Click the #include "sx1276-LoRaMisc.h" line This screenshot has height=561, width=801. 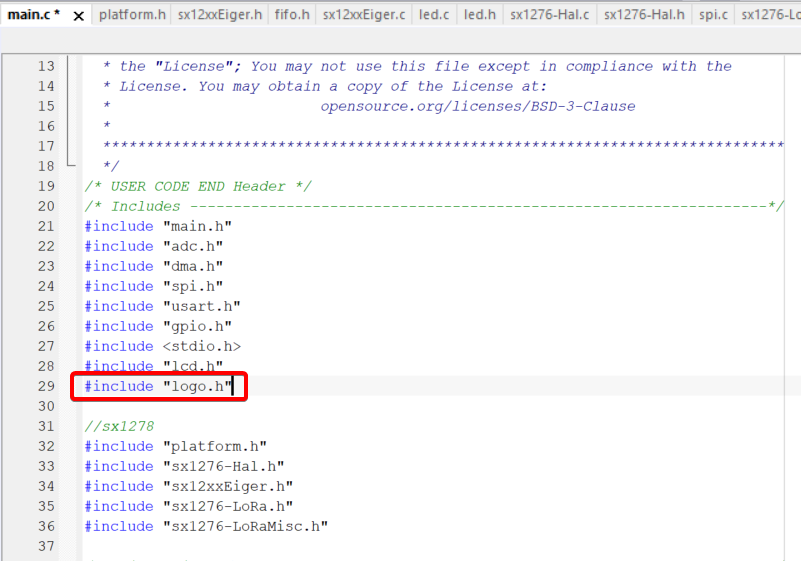(206, 526)
